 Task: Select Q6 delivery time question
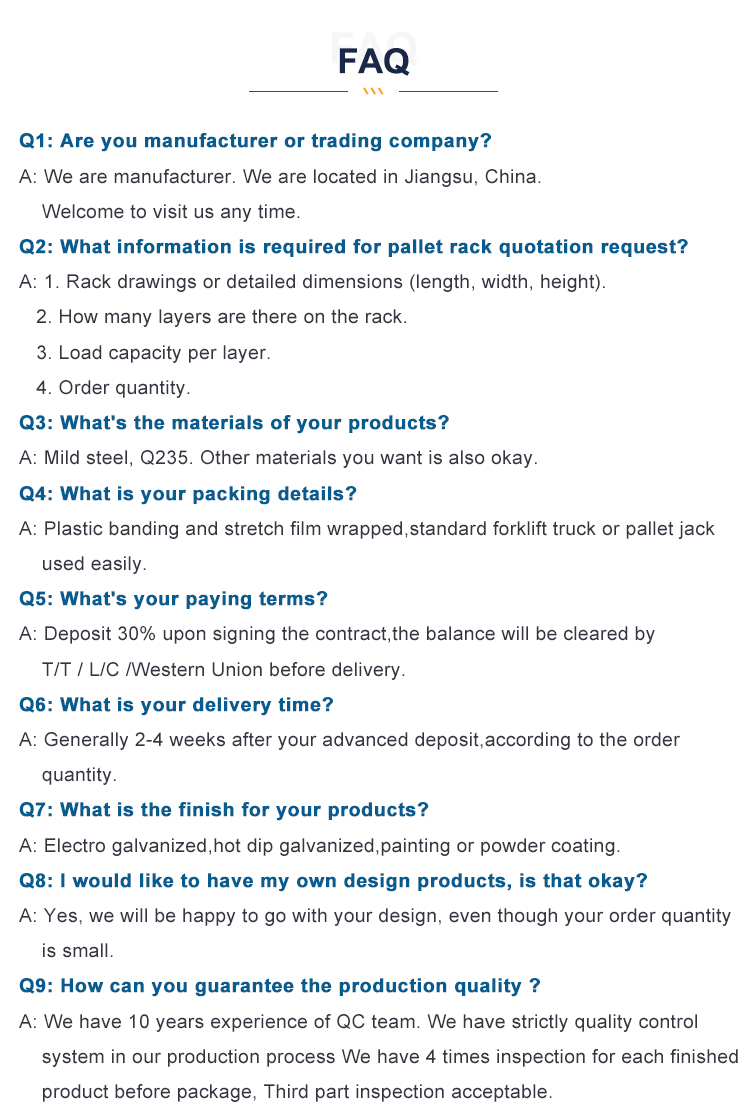[176, 704]
